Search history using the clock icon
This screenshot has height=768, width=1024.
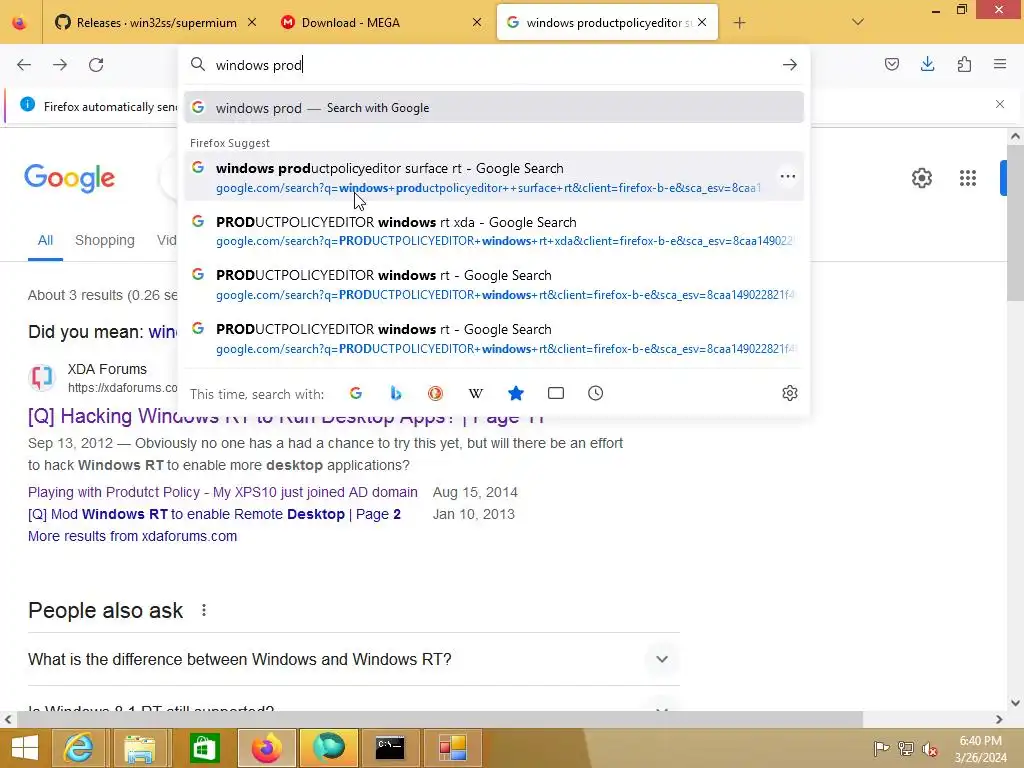click(596, 393)
